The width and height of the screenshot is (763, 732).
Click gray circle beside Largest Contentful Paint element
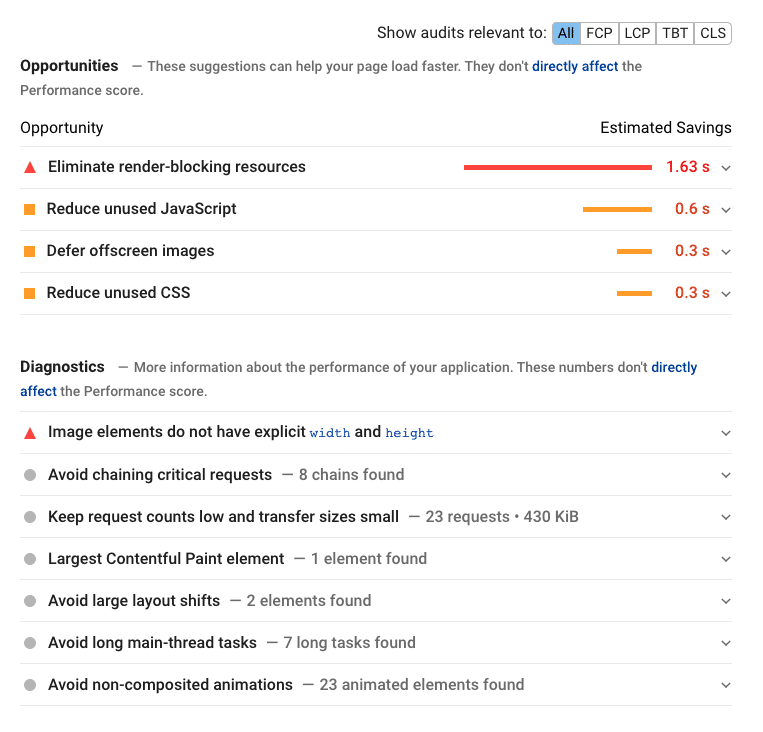tap(30, 559)
